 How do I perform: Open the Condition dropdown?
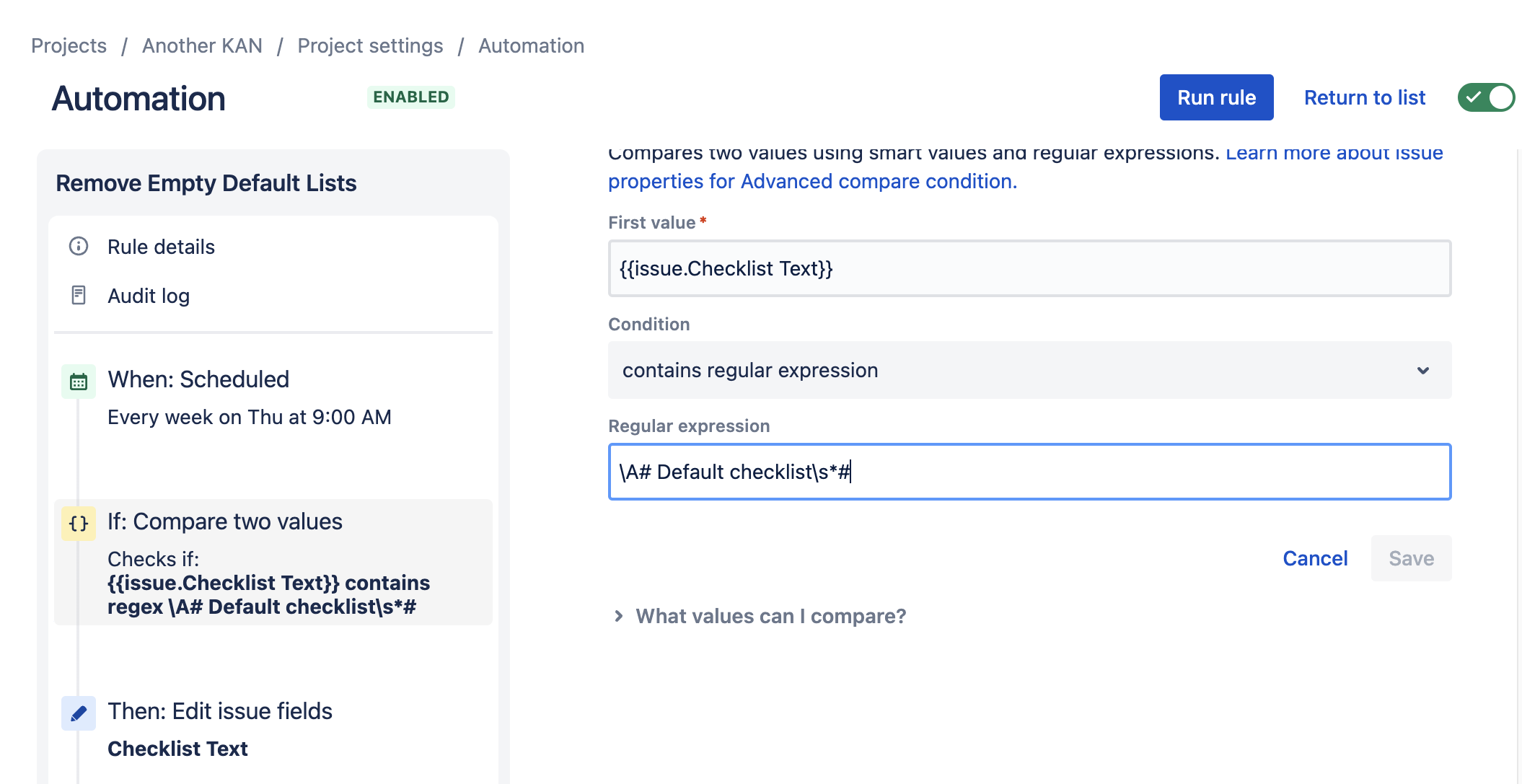coord(1029,370)
